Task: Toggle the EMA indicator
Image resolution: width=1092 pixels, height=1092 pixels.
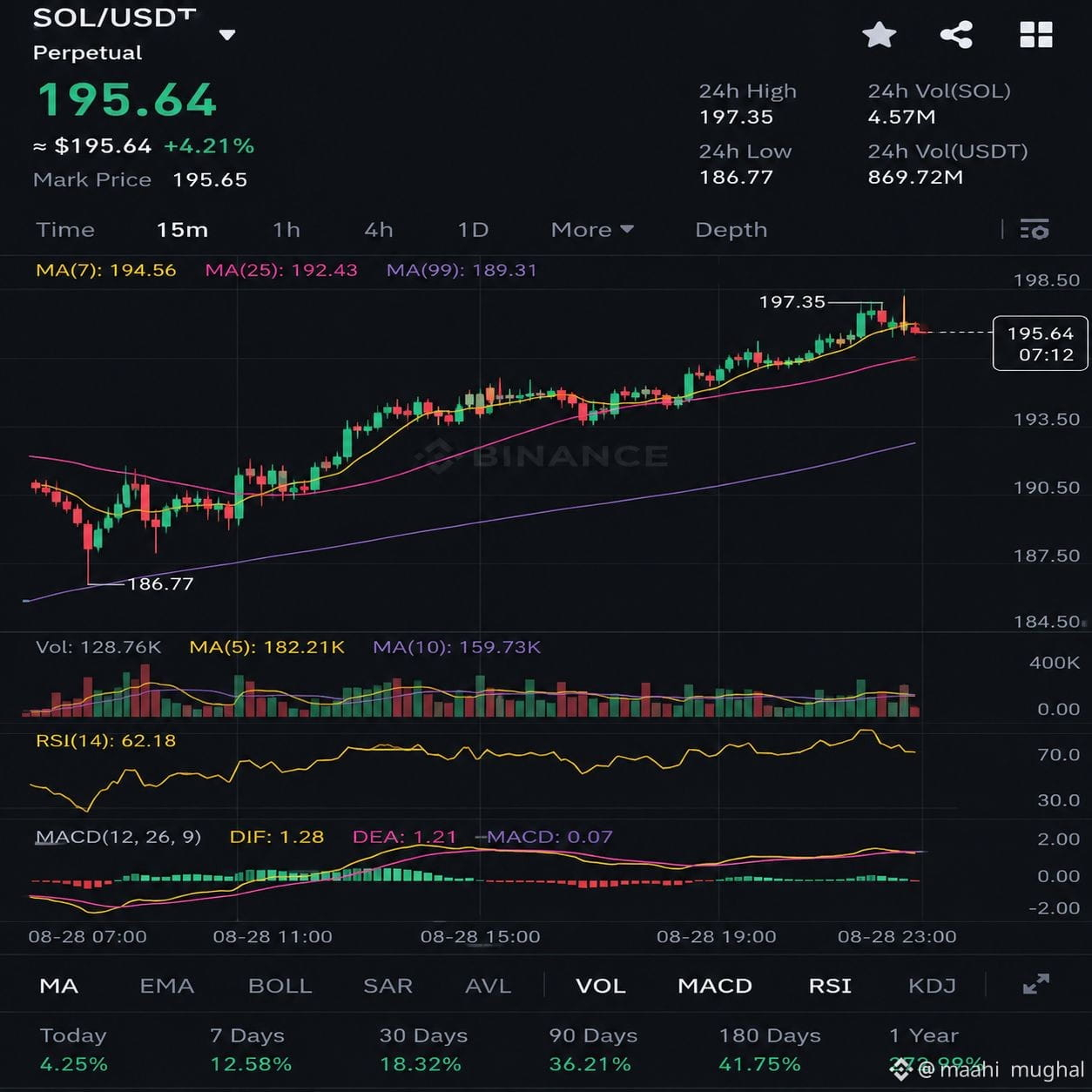Action: coord(167,986)
